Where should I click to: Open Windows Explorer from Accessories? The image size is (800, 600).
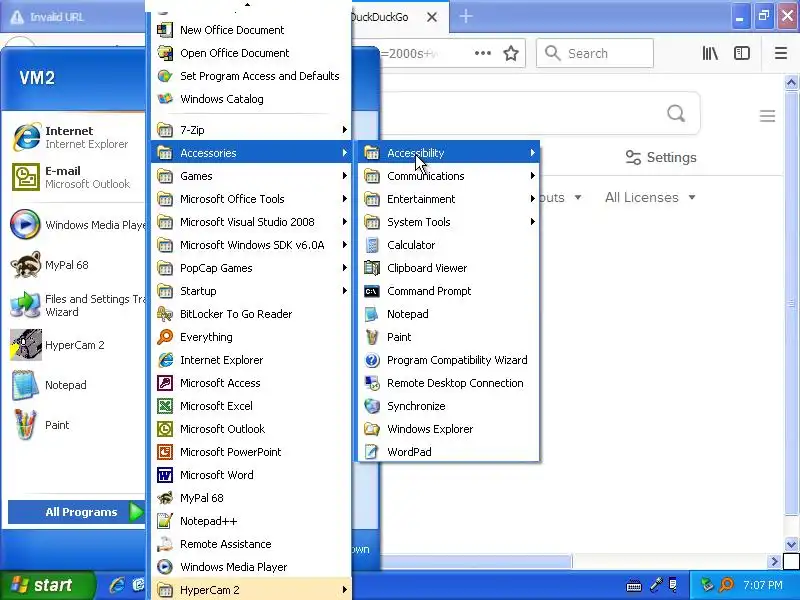pyautogui.click(x=448, y=429)
